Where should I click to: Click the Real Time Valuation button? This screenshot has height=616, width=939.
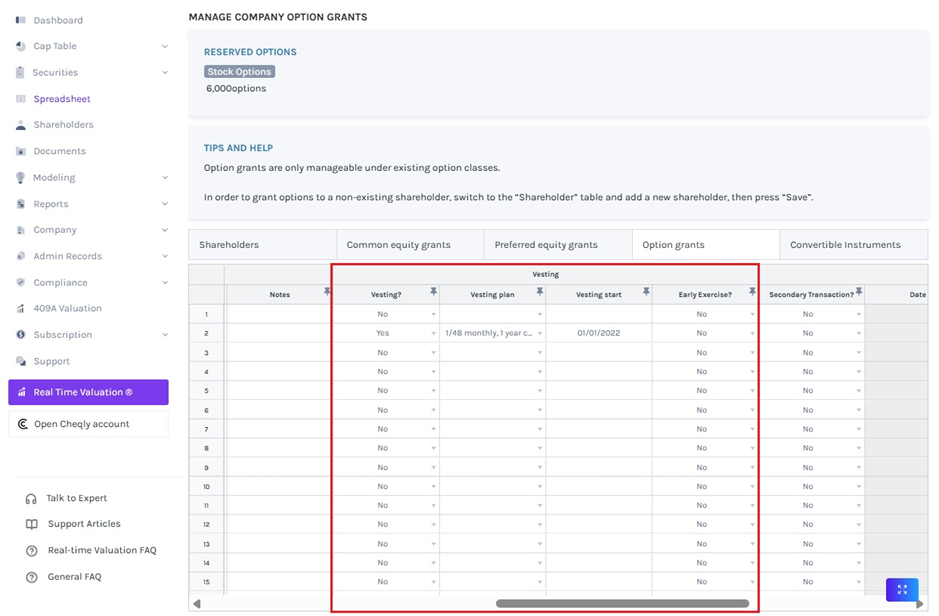(88, 392)
